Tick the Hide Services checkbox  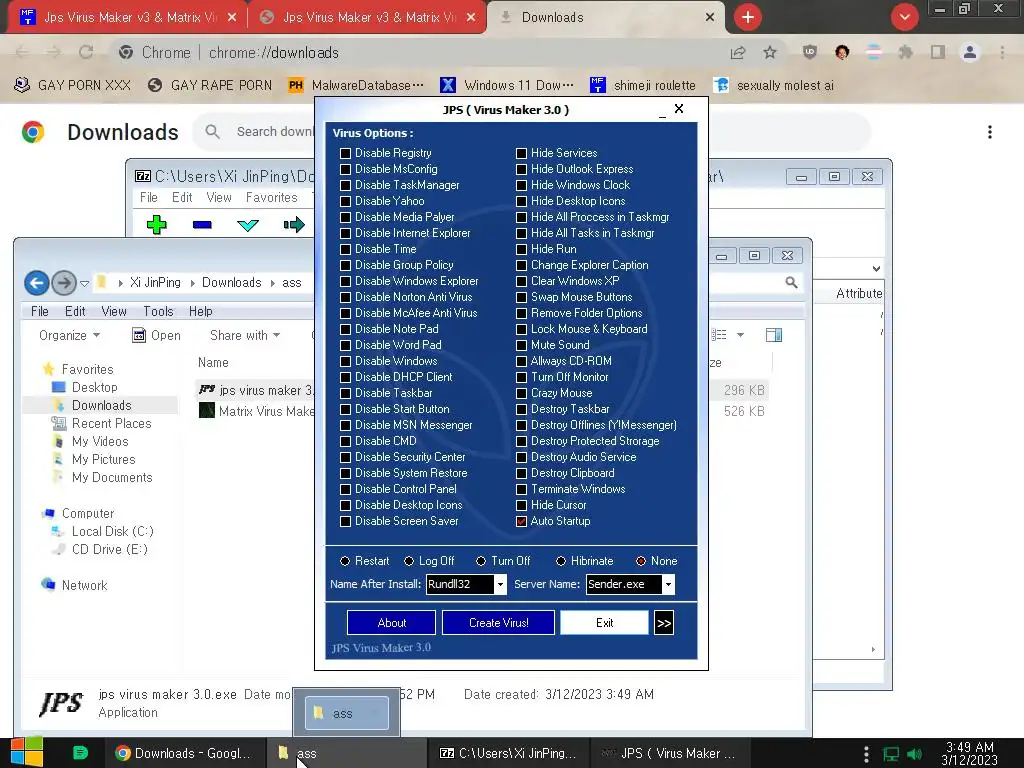pos(521,153)
